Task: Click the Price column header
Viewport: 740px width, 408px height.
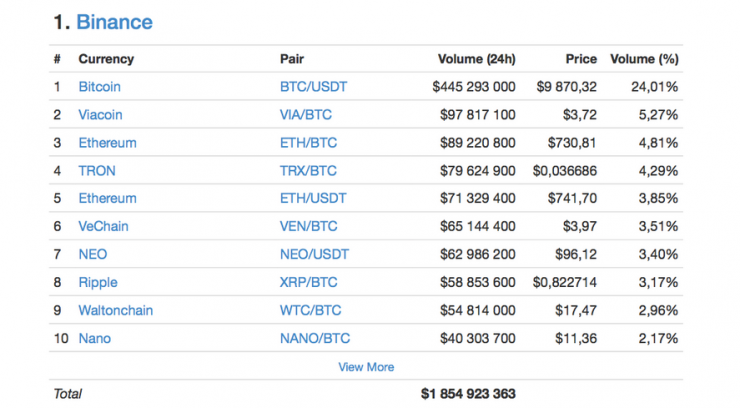Action: pyautogui.click(x=581, y=59)
